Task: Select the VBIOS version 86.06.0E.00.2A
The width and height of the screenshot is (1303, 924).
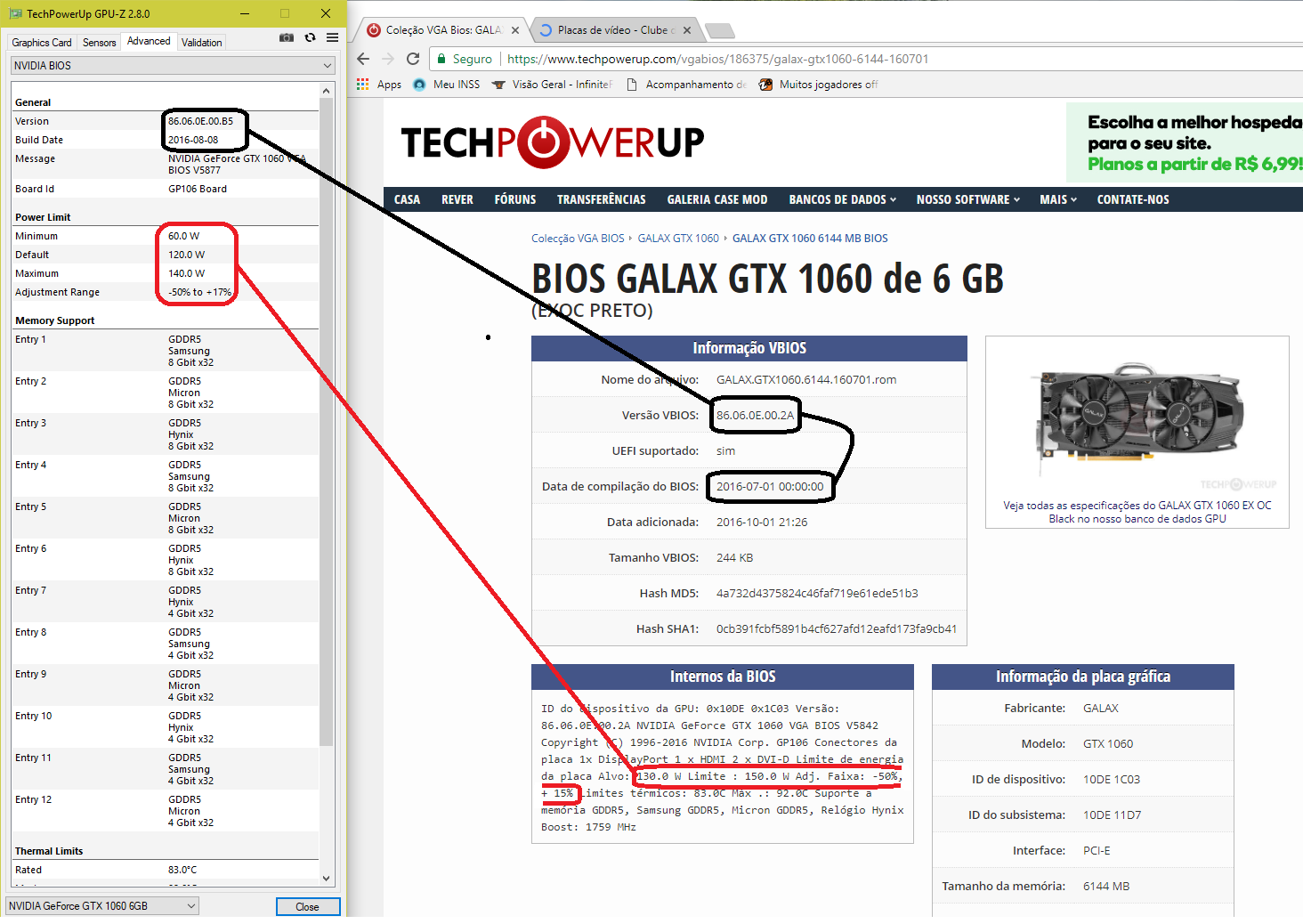Action: coord(755,415)
